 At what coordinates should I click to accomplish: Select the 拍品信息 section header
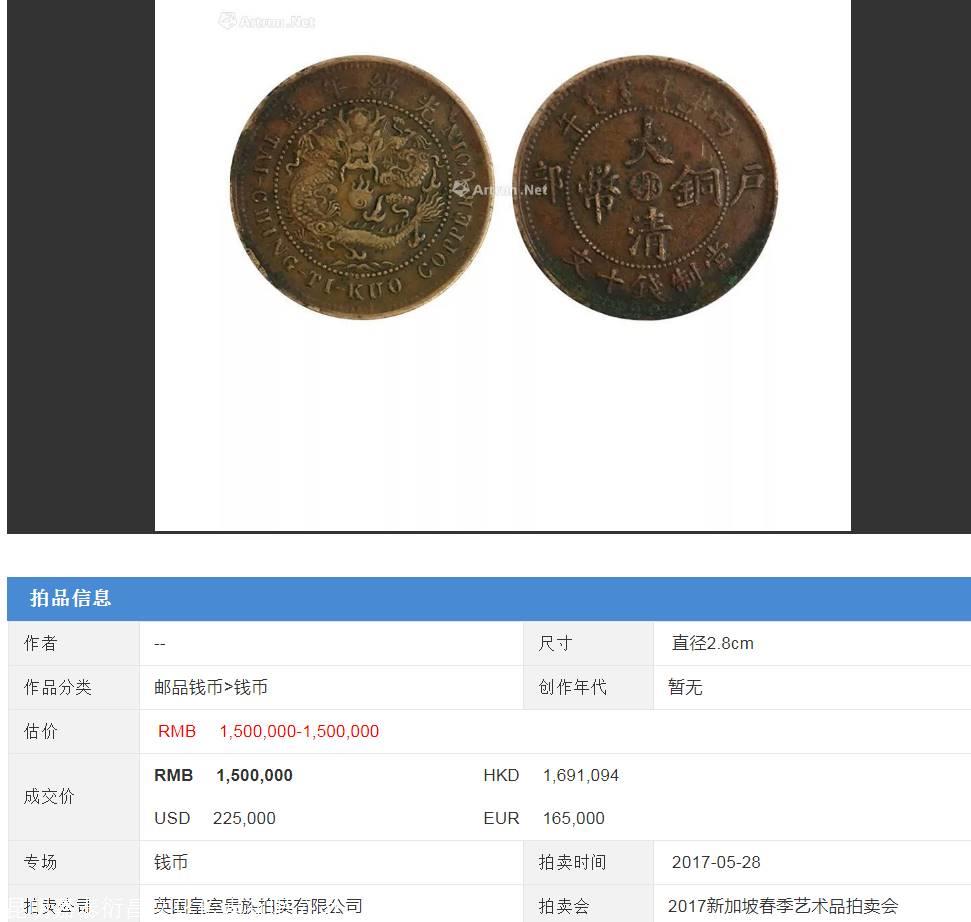coord(71,598)
